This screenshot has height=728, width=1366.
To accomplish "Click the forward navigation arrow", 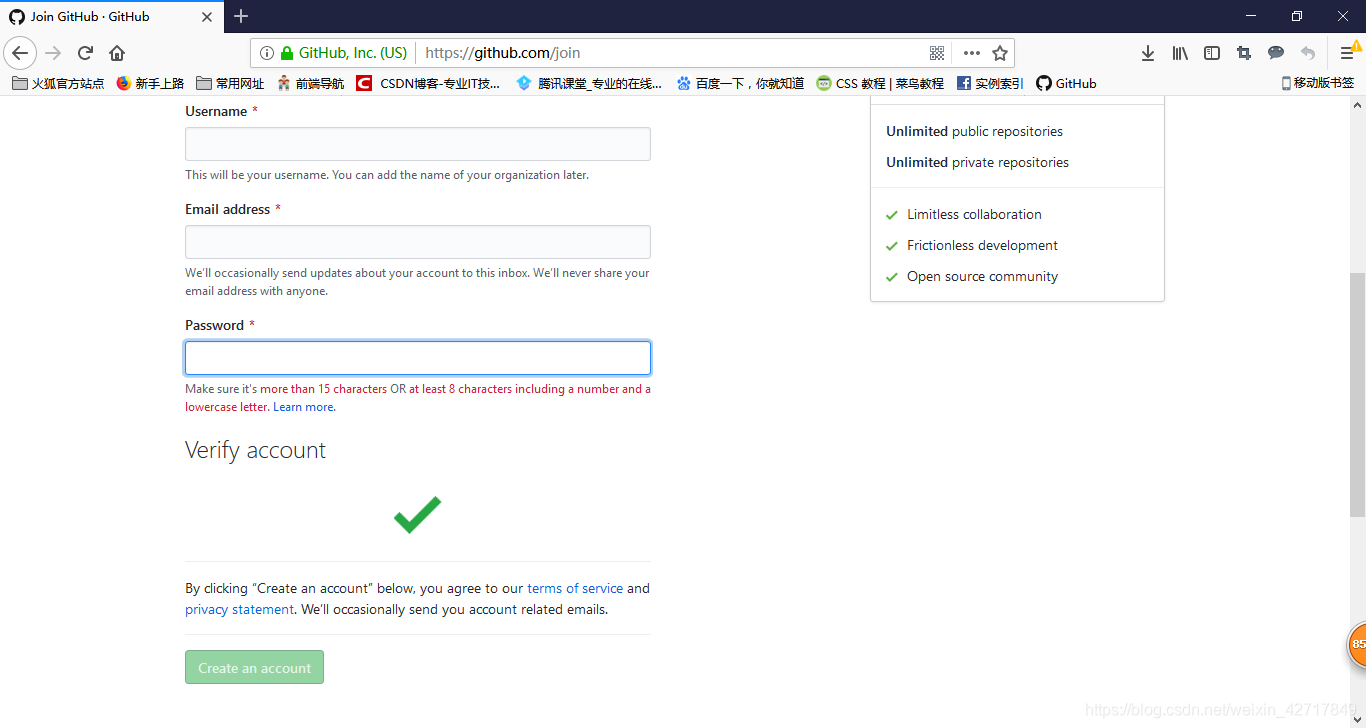I will point(53,53).
